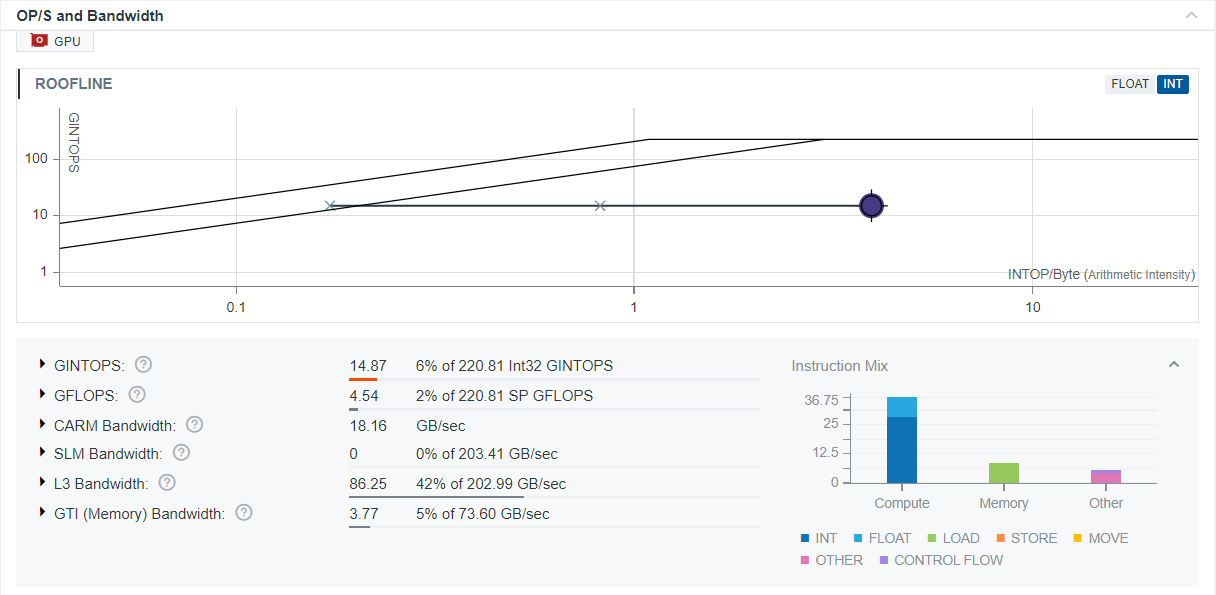
Task: Click the help icon next to GINTOPS
Action: [x=144, y=364]
